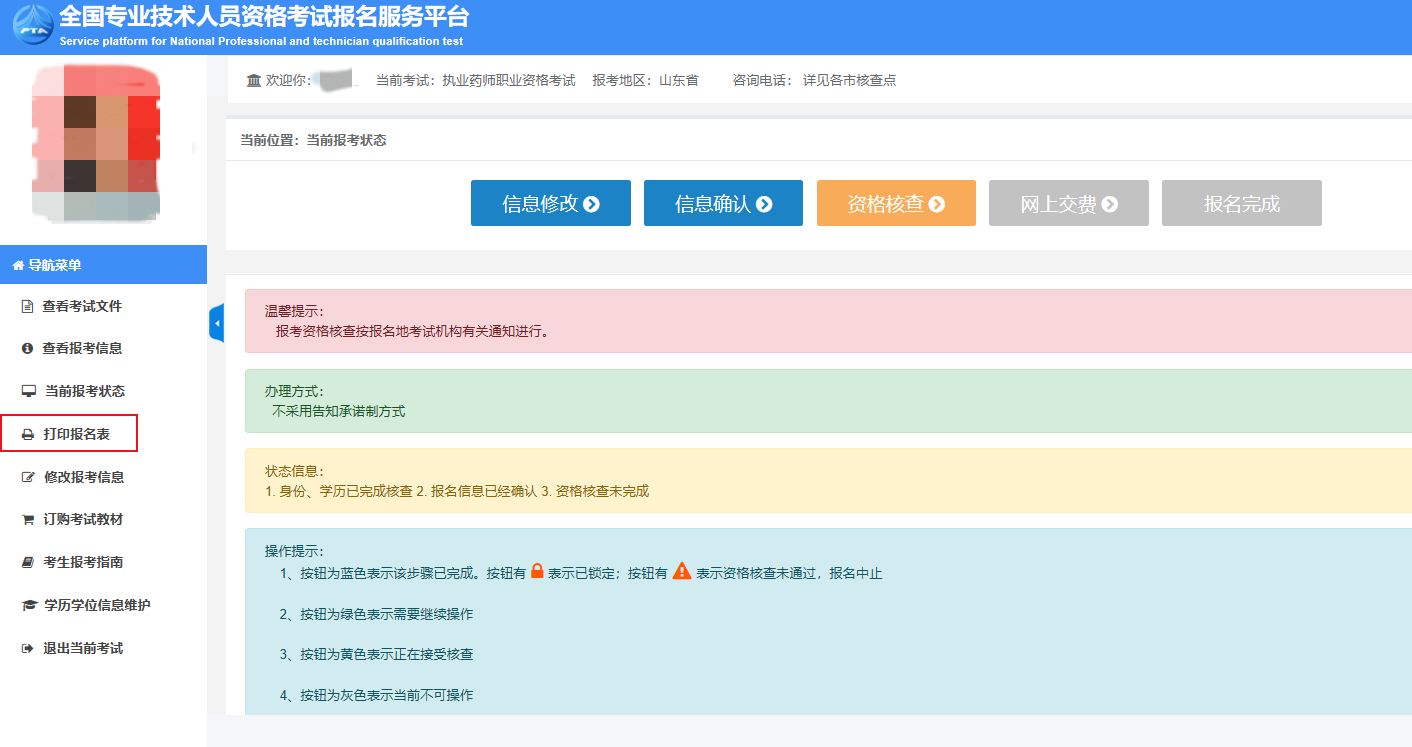This screenshot has height=747, width=1412.
Task: Select 查看报考信息 from the side menu
Action: (x=82, y=348)
